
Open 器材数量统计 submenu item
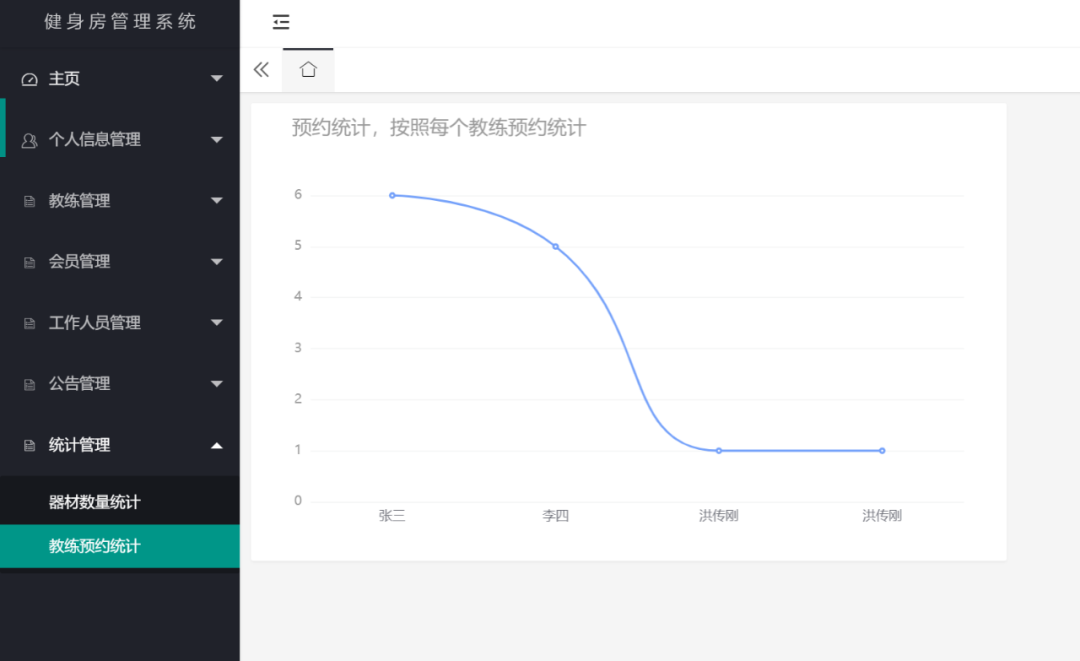pos(95,502)
